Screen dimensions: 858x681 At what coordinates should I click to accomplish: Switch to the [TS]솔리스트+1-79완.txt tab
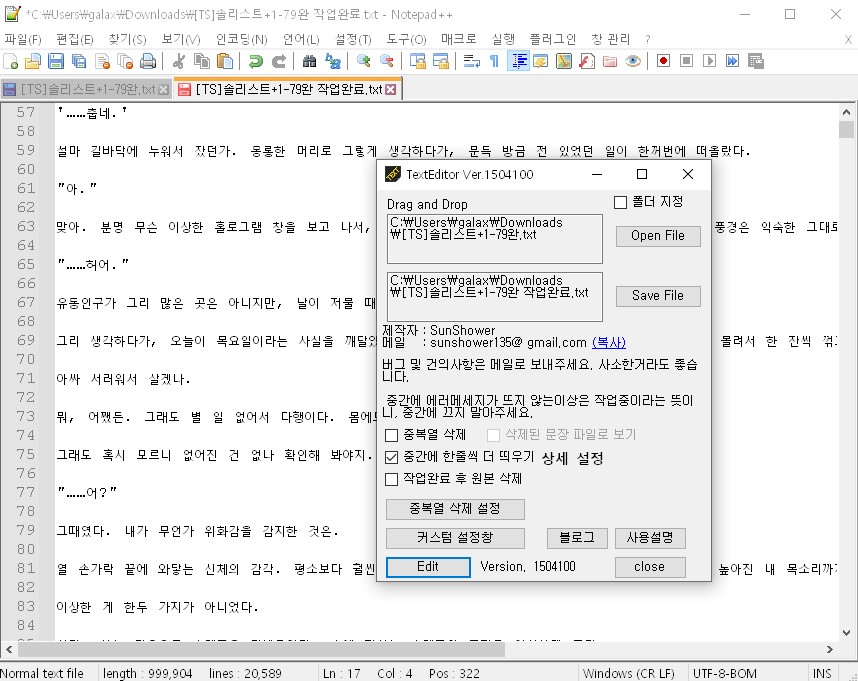[88, 89]
